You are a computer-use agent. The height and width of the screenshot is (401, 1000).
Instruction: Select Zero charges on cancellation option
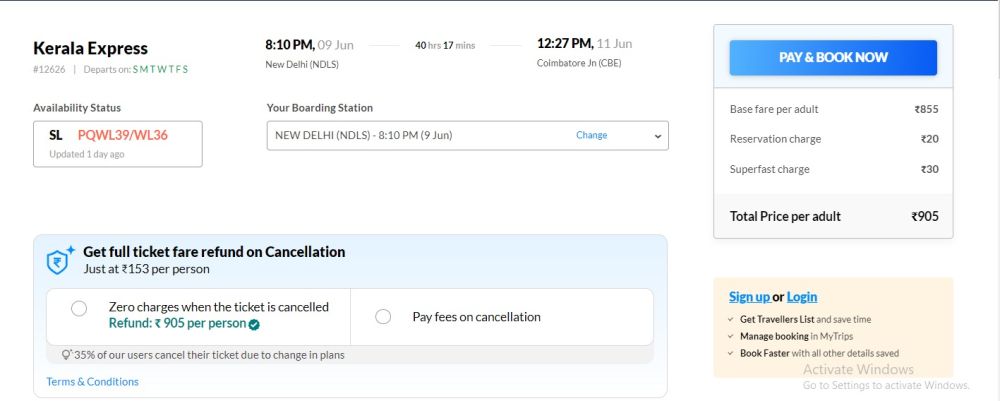click(79, 309)
